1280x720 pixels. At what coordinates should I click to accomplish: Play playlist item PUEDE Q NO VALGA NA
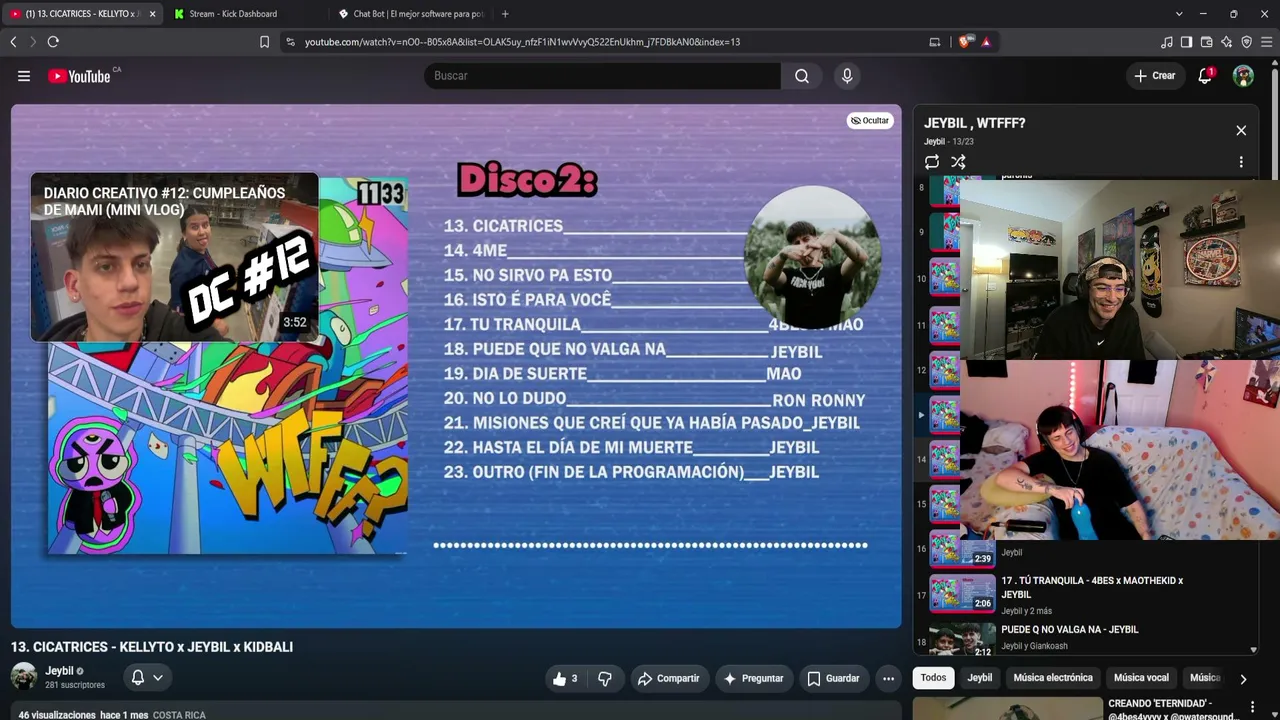[x=1085, y=637]
